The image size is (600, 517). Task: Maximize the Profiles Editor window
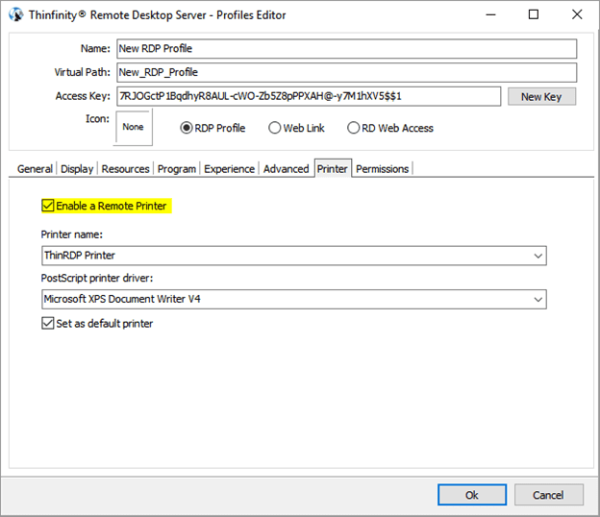[x=533, y=15]
